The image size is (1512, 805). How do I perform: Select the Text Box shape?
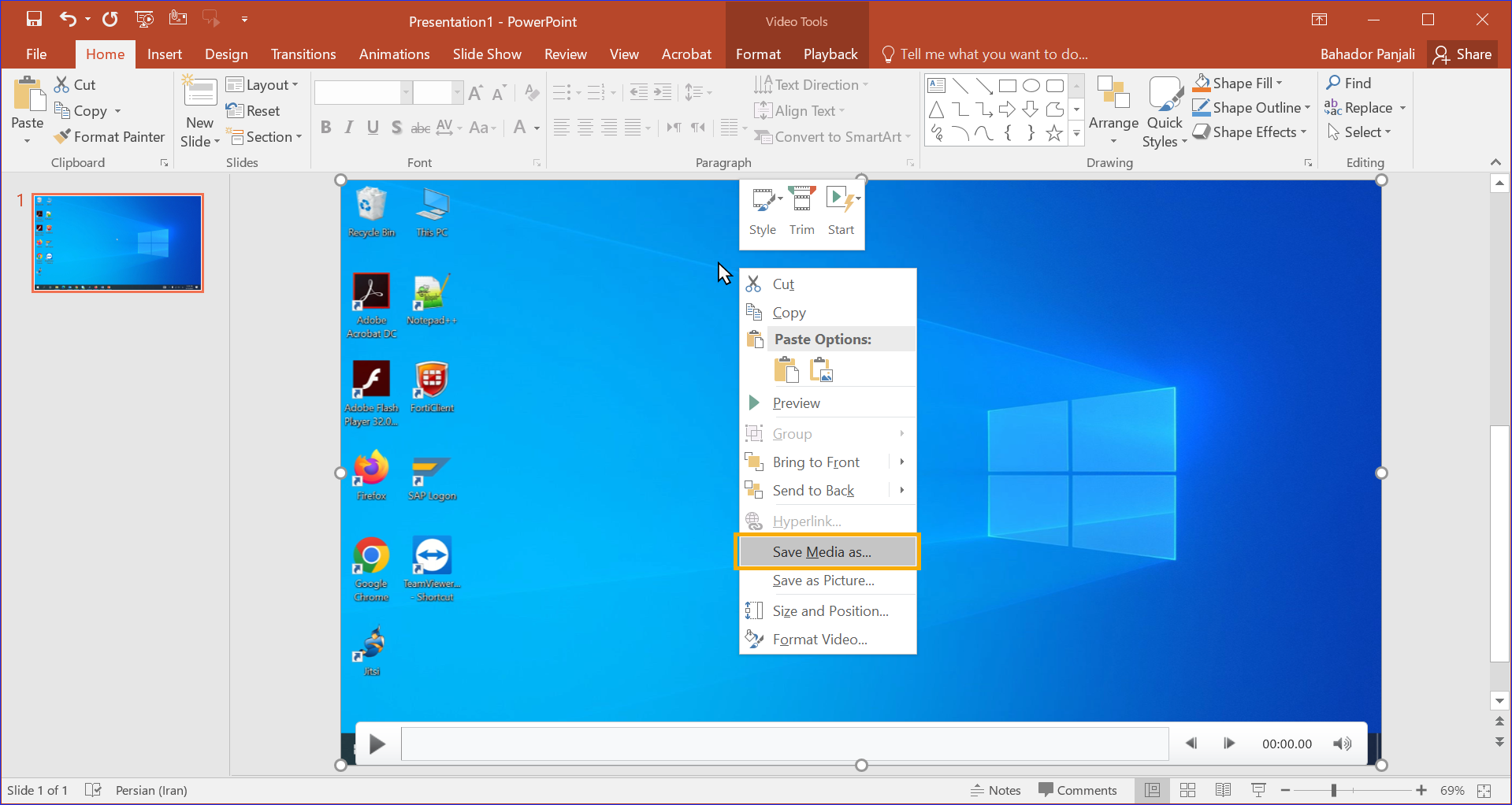point(936,85)
